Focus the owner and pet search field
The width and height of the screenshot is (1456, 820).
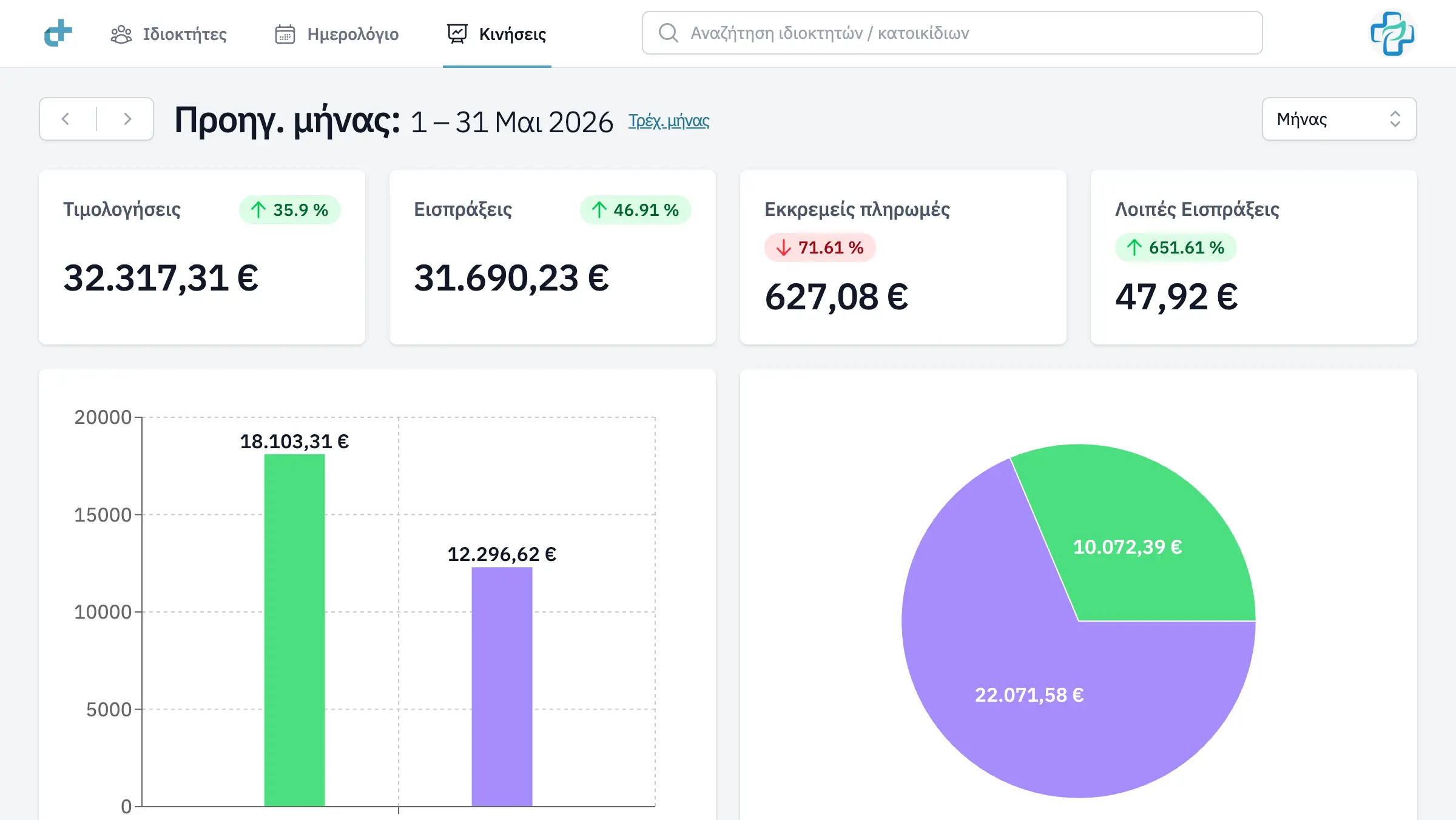click(x=952, y=33)
